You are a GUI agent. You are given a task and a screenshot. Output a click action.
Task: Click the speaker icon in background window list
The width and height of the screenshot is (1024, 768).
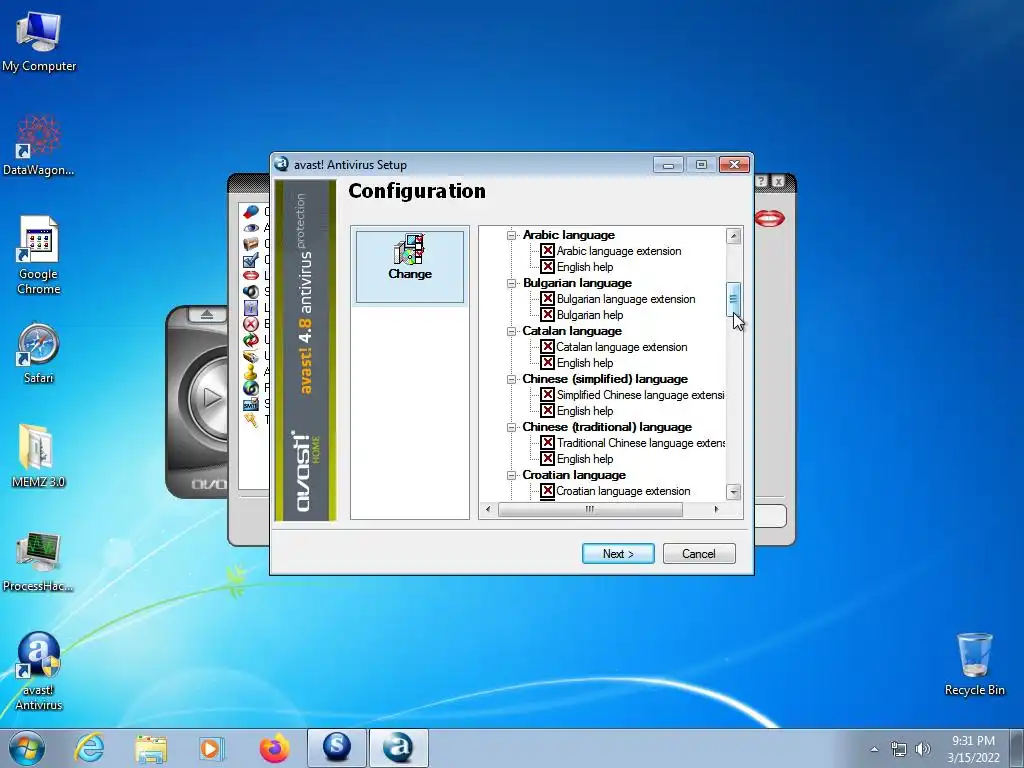251,292
